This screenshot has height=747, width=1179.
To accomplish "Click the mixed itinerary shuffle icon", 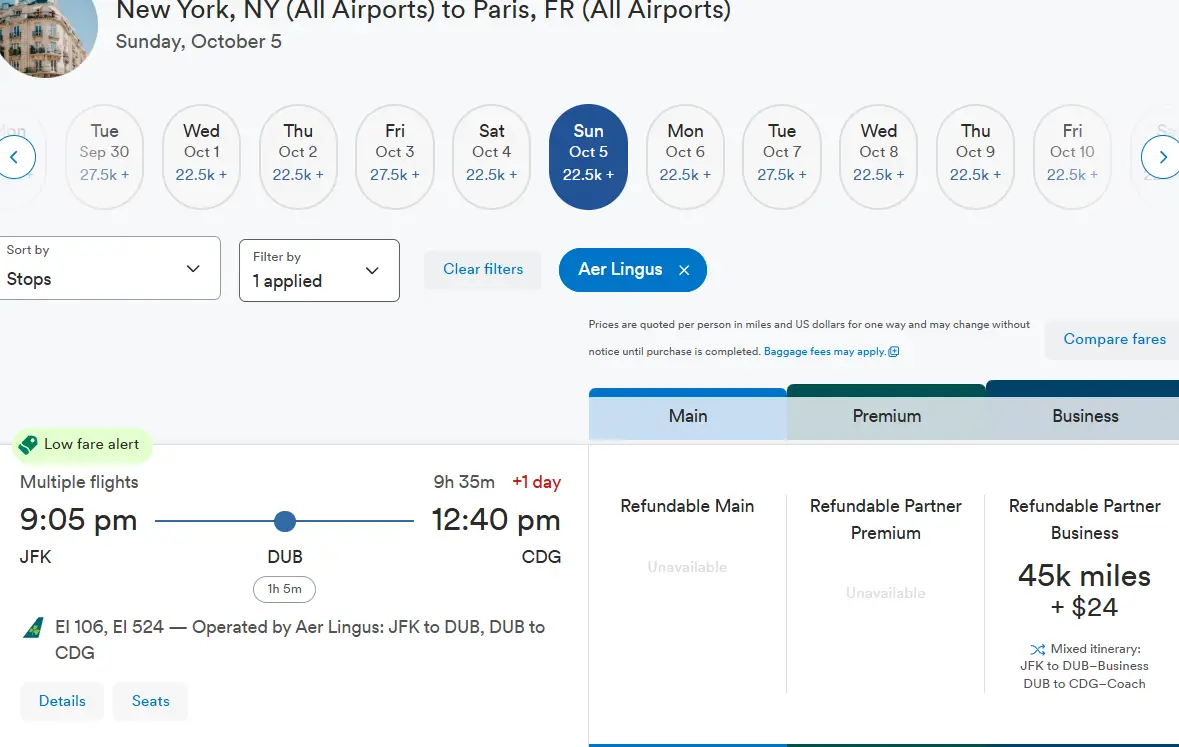I will click(1038, 649).
